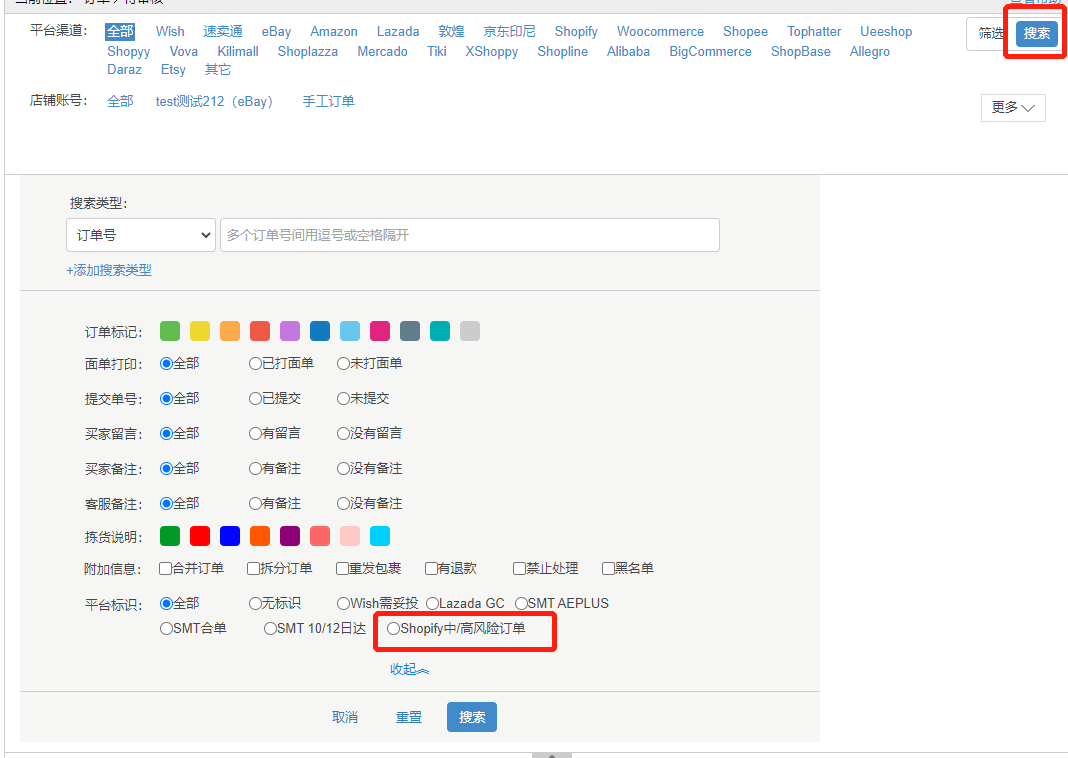Choose 已提交 for 提交单号
This screenshot has width=1068, height=758.
[255, 398]
